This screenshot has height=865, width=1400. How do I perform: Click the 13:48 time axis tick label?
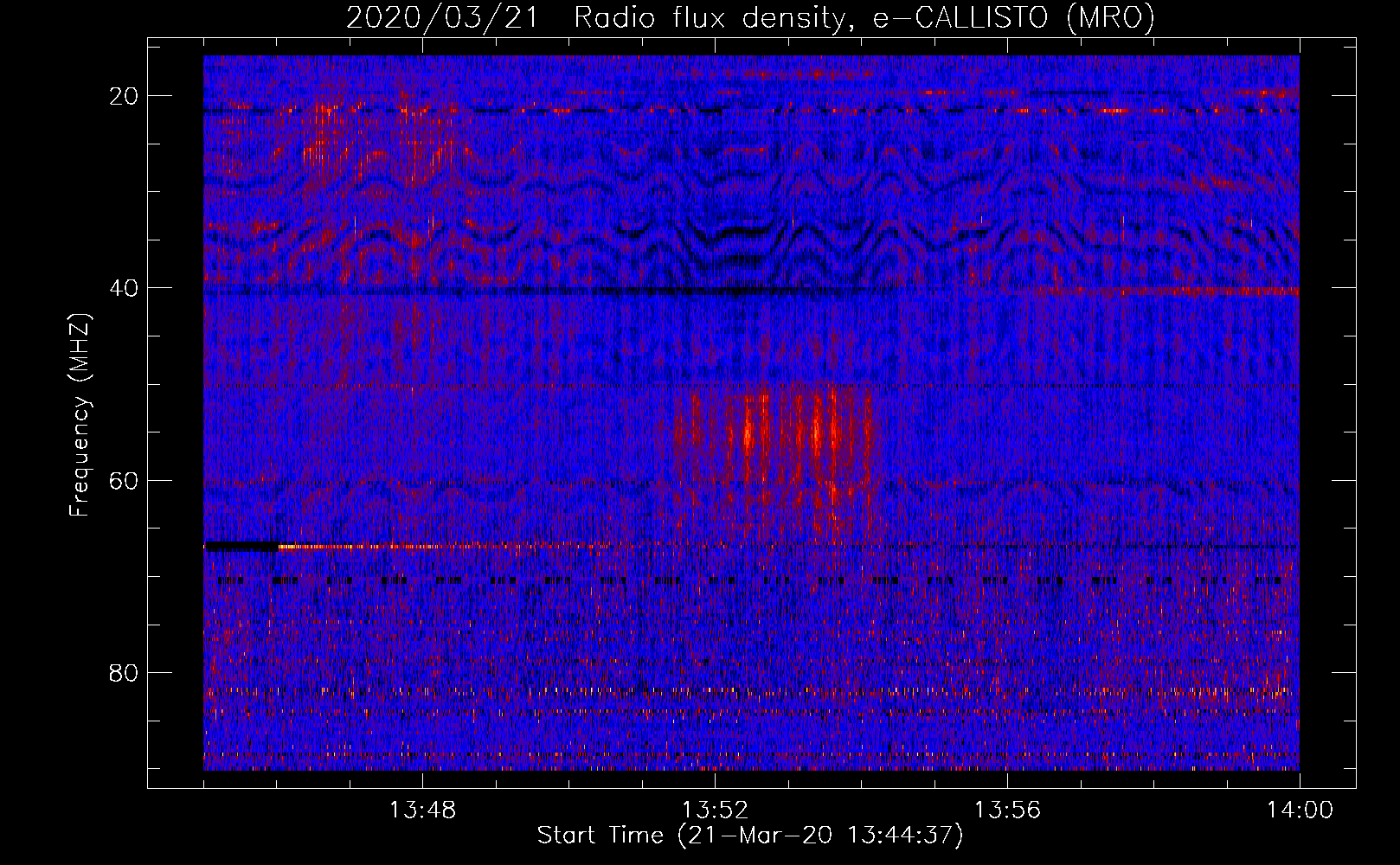click(422, 811)
